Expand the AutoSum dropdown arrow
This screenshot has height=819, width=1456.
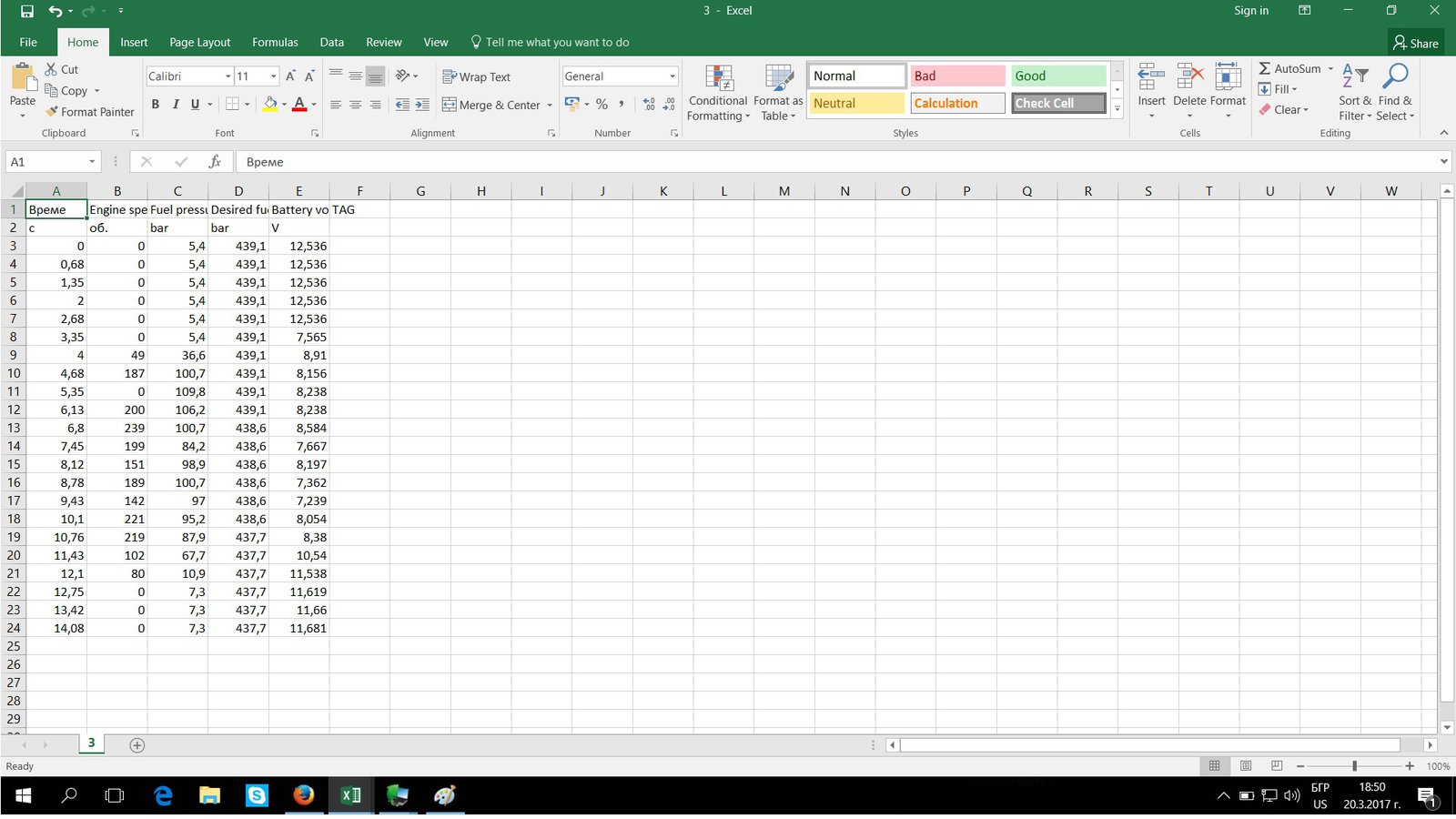click(x=1330, y=69)
